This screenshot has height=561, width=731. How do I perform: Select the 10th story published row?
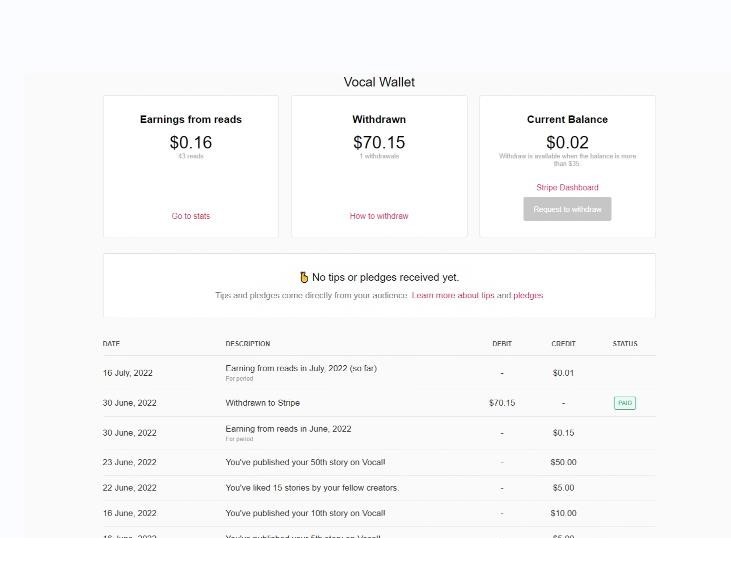(x=379, y=513)
